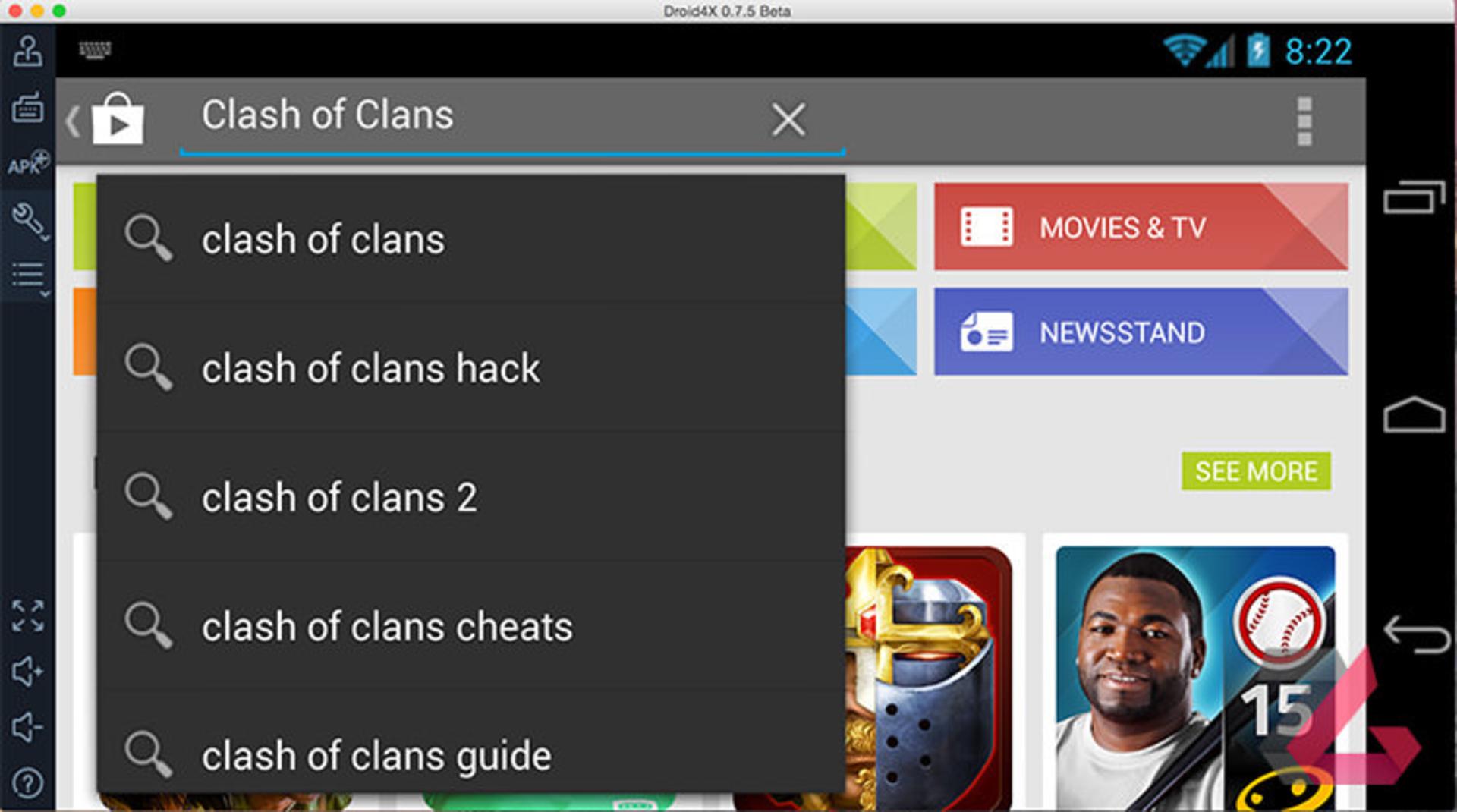Tap the Android recent apps button
Image resolution: width=1457 pixels, height=812 pixels.
tap(1414, 197)
